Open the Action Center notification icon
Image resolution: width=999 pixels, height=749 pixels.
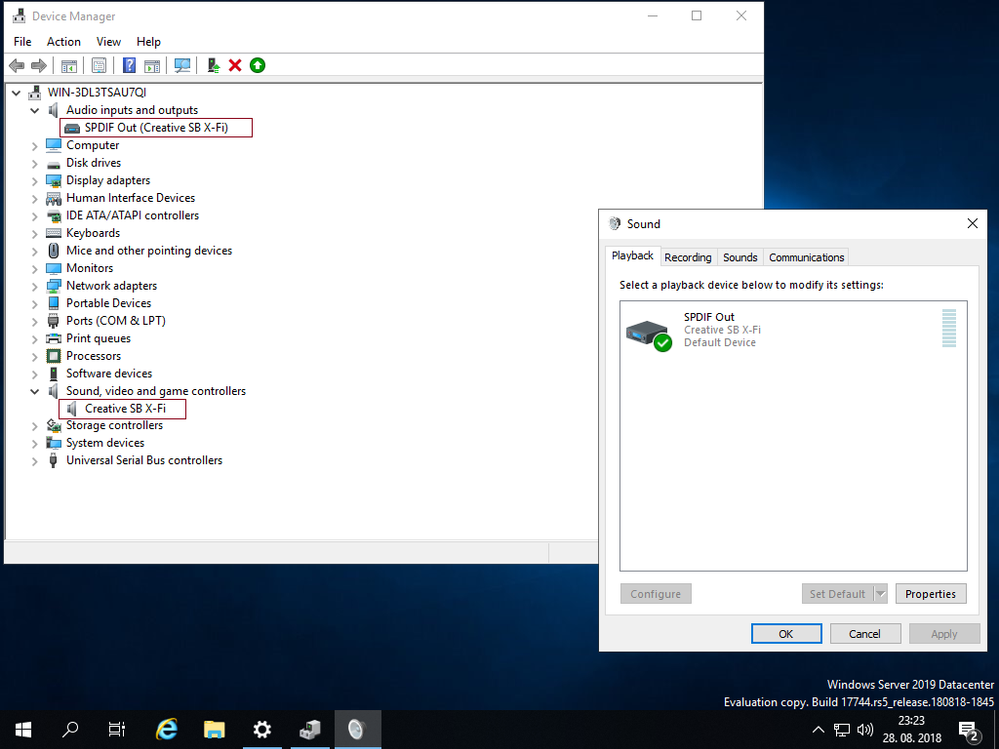[968, 730]
